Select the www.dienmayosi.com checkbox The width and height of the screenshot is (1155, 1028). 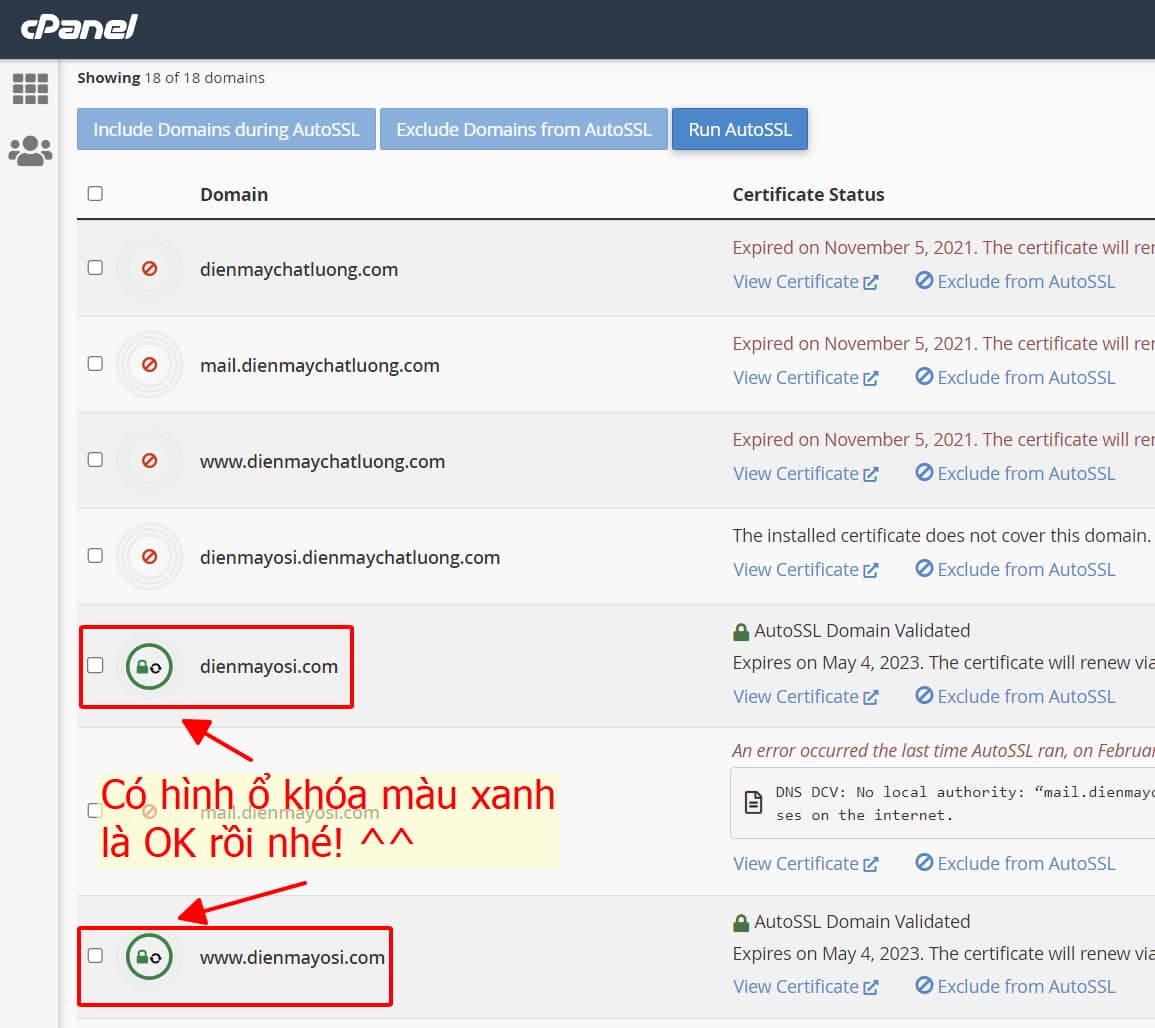click(x=95, y=956)
